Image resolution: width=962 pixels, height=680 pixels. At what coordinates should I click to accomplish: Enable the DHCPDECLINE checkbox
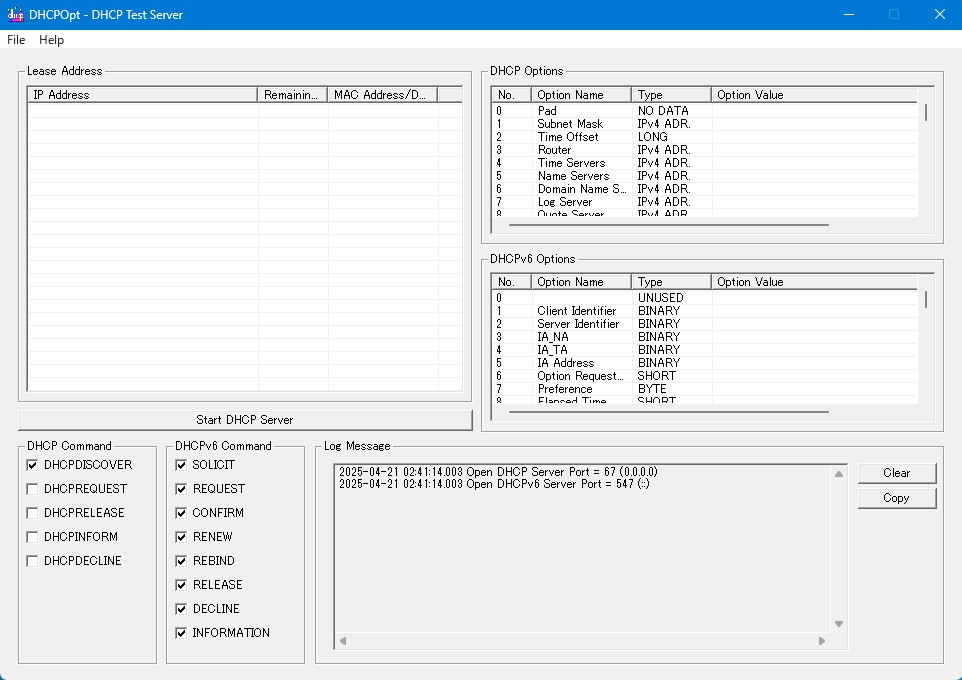(x=33, y=561)
